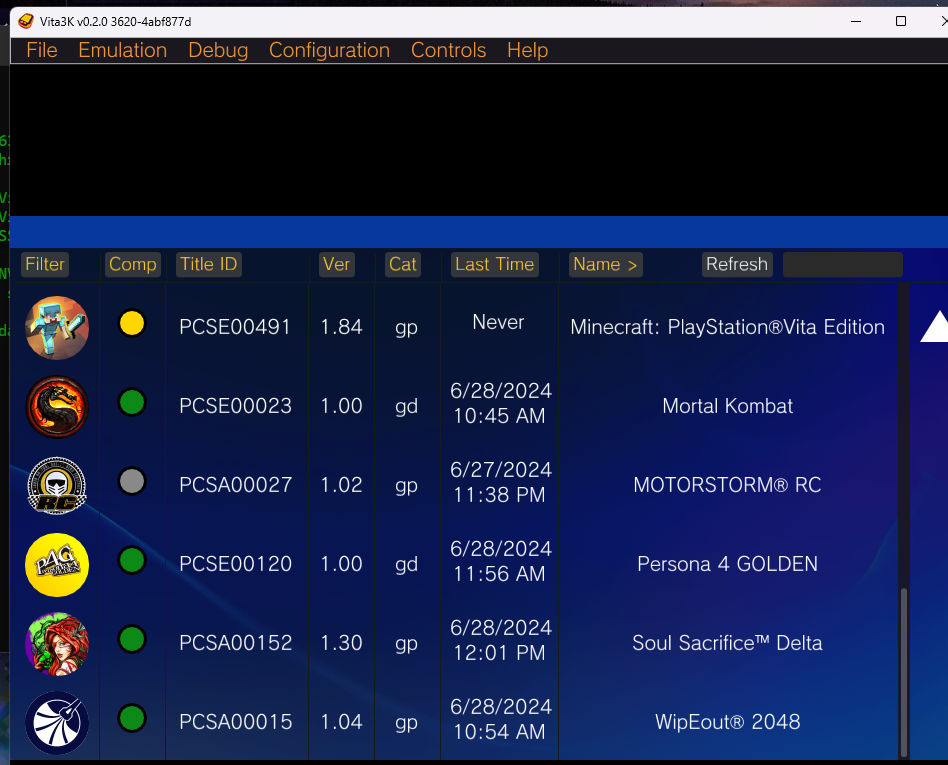Sort the list by Ver column
Screen dimensions: 948x765
click(x=336, y=264)
